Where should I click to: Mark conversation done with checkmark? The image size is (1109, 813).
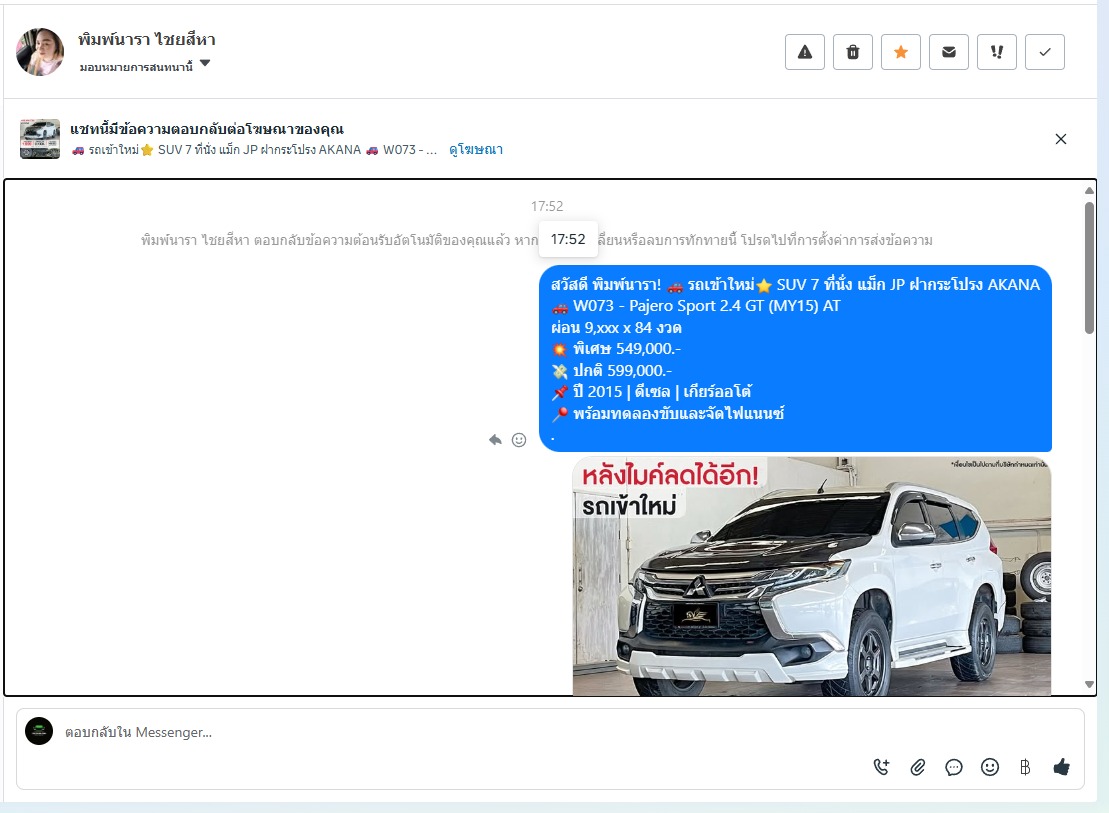tap(1045, 52)
